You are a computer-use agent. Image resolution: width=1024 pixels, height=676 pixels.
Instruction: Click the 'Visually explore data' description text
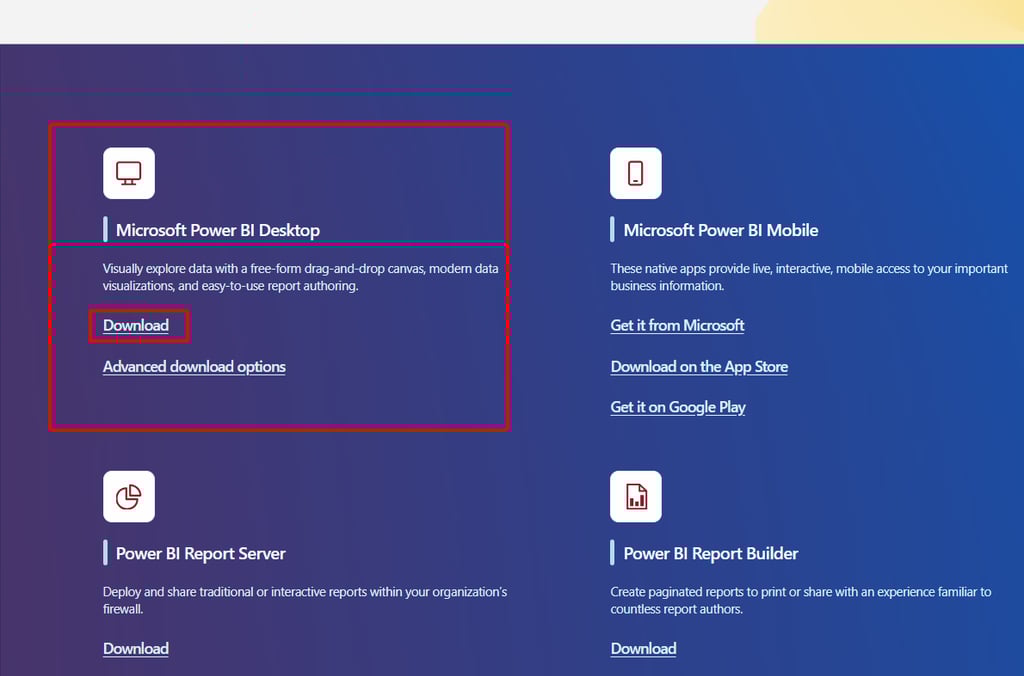[x=300, y=277]
